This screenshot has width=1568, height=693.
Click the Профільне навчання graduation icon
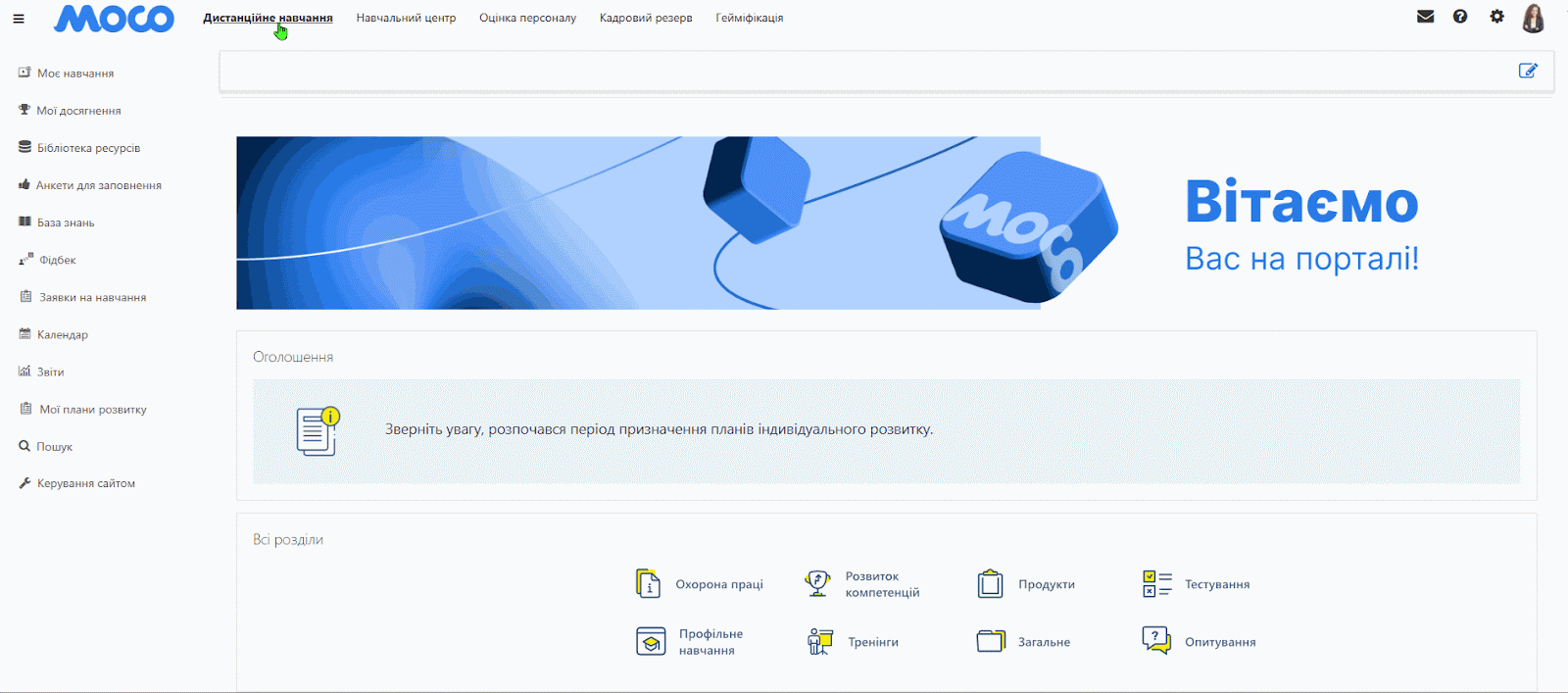651,641
